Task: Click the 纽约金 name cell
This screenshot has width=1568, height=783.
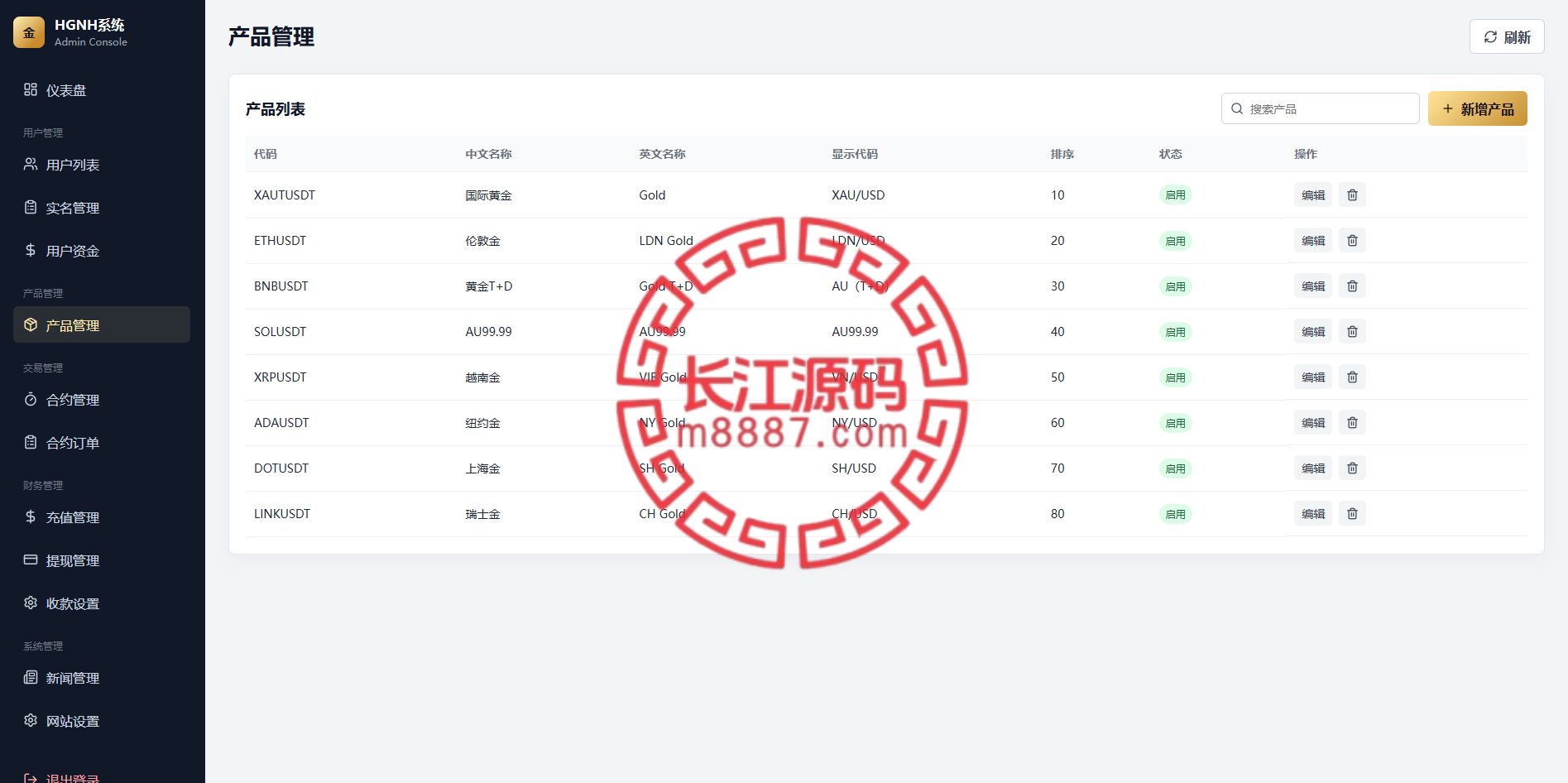Action: 482,423
